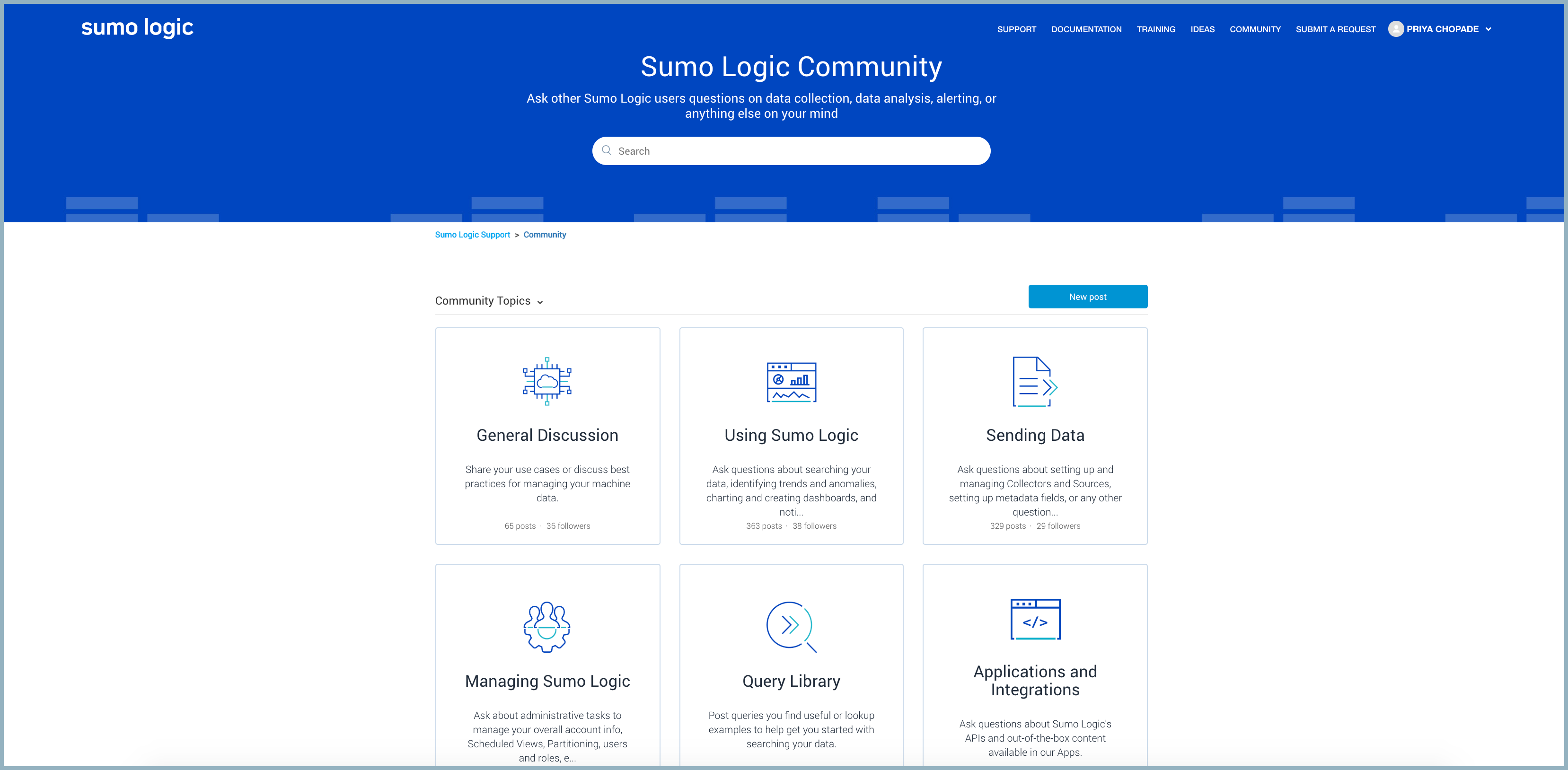Click the sumo logic header logo
This screenshot has width=1568, height=770.
click(136, 27)
